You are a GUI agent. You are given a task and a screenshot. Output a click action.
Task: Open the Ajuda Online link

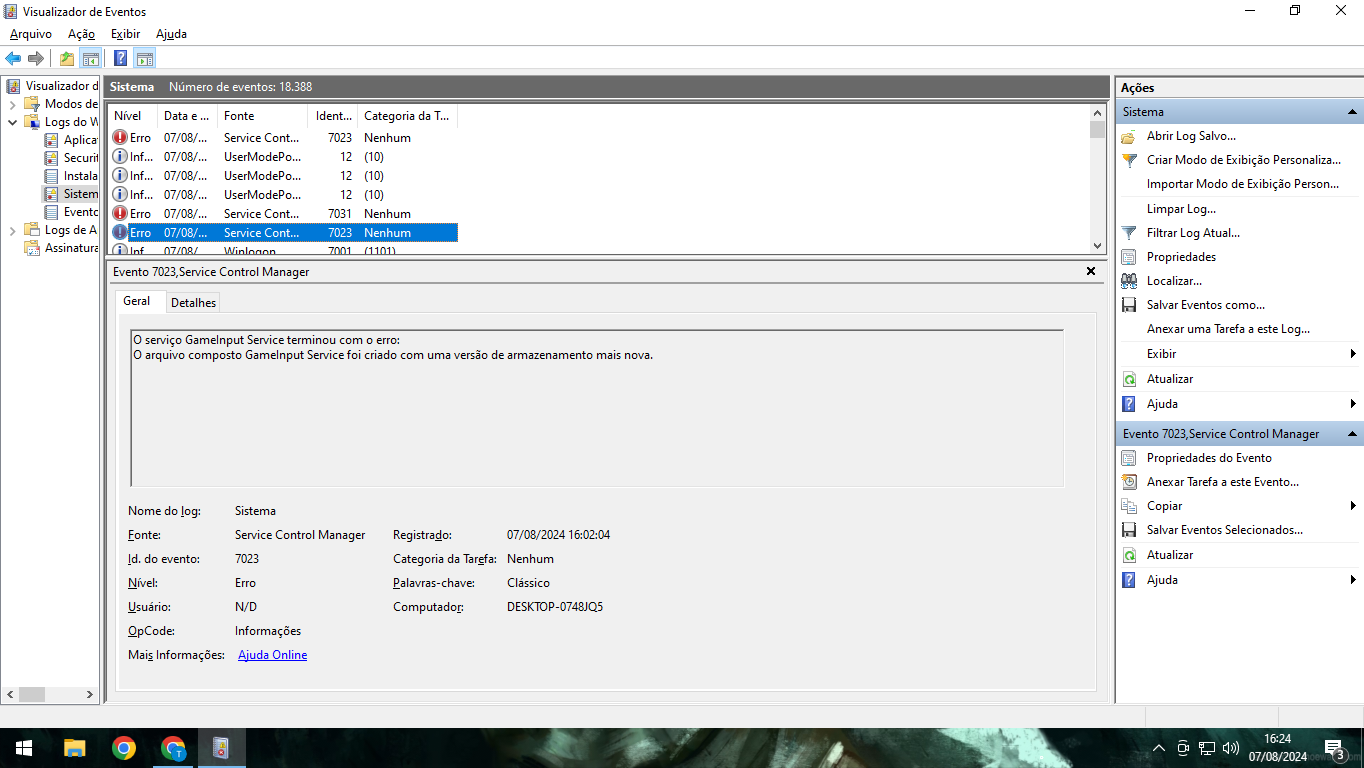pyautogui.click(x=272, y=655)
